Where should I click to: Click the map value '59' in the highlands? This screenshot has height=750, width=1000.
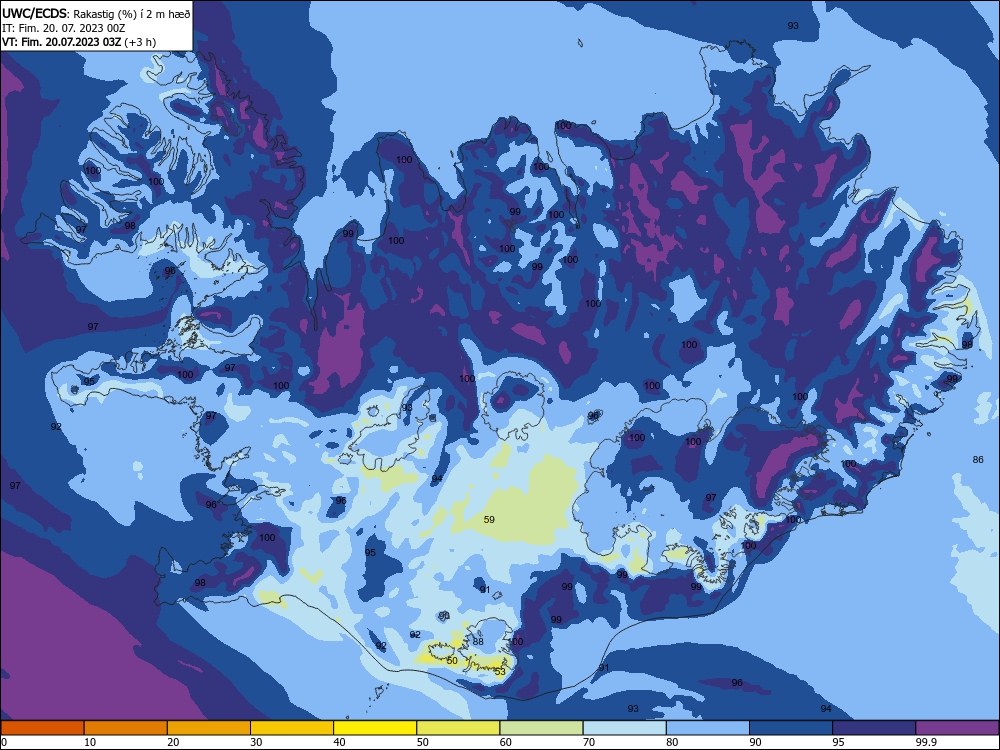[489, 520]
